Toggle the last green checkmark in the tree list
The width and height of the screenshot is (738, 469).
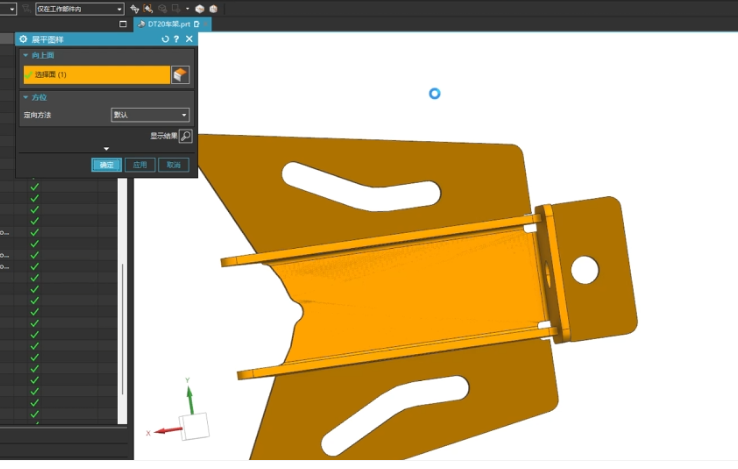pos(34,414)
